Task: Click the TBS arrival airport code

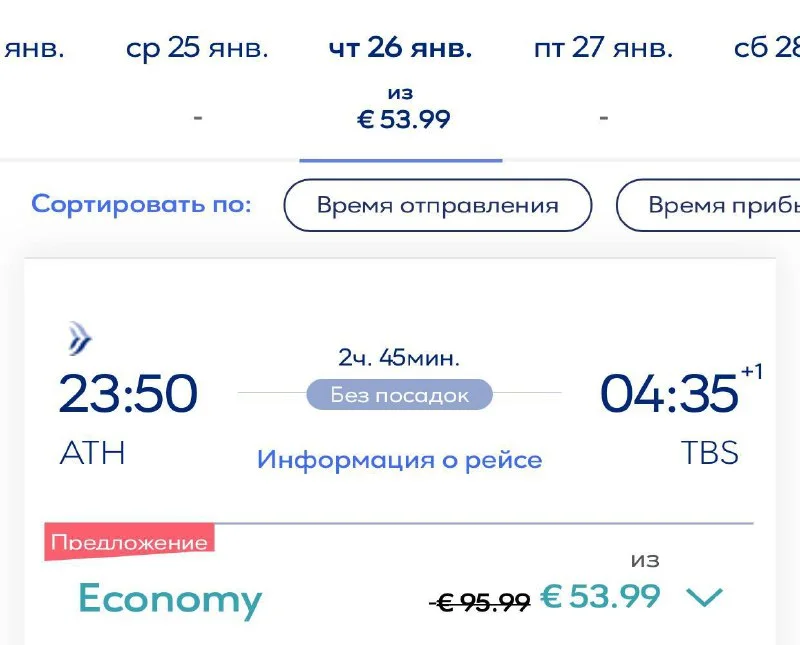Action: tap(710, 453)
